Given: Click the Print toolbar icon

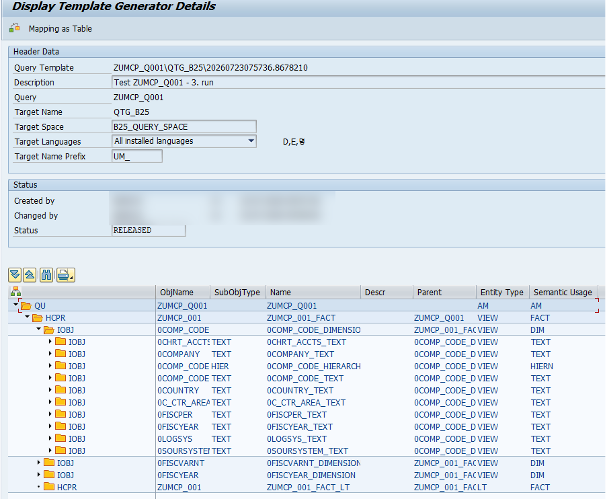Looking at the screenshot, I should click(x=65, y=275).
